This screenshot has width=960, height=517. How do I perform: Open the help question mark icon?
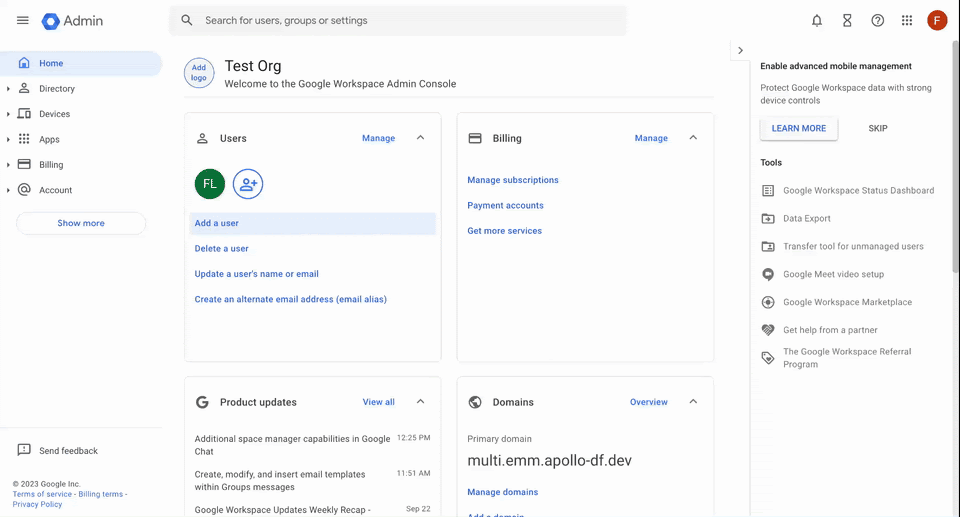[x=877, y=21]
